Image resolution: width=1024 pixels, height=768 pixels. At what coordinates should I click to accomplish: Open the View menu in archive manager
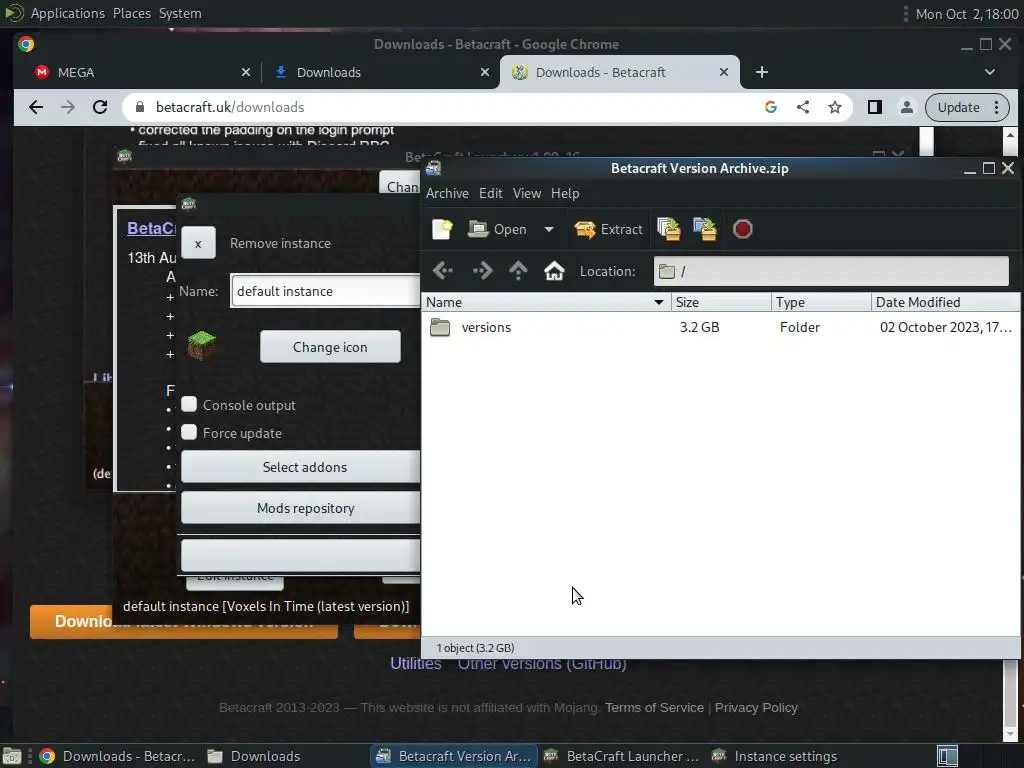pyautogui.click(x=527, y=193)
